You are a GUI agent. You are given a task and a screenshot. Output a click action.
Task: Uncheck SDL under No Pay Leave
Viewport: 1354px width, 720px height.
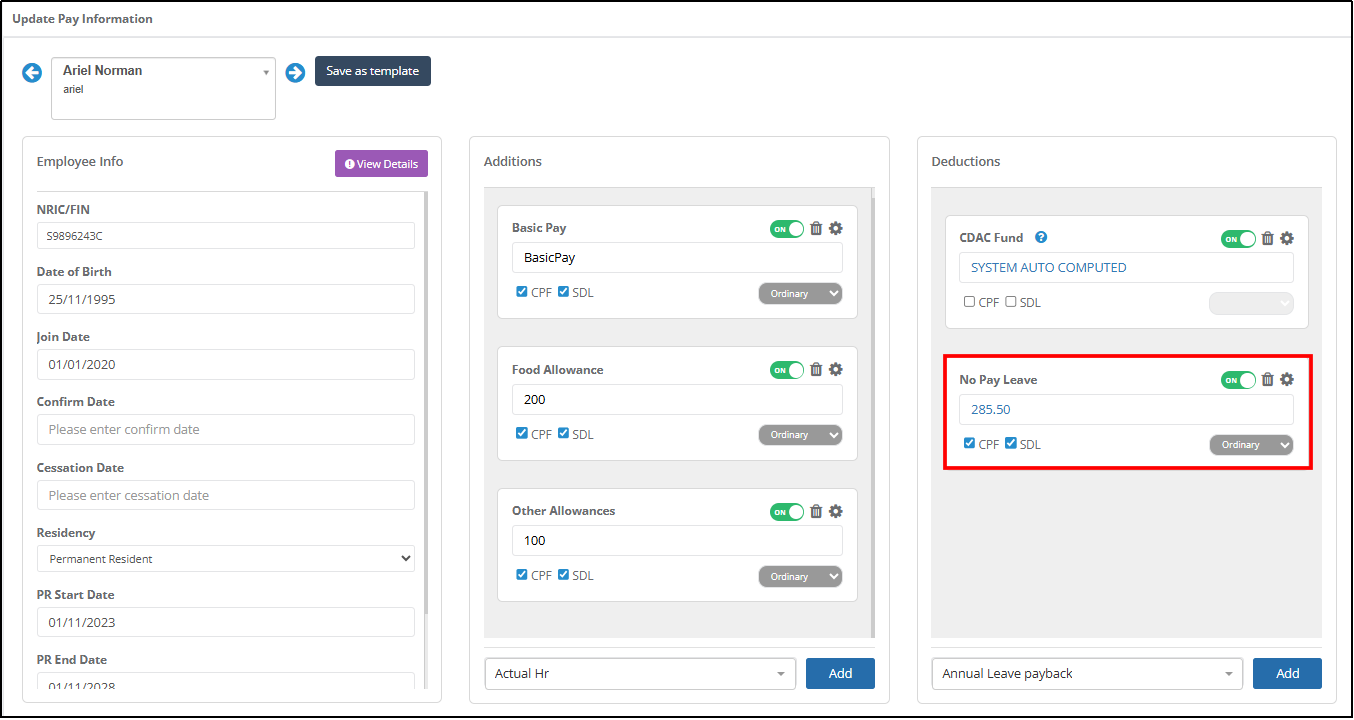click(x=1010, y=443)
